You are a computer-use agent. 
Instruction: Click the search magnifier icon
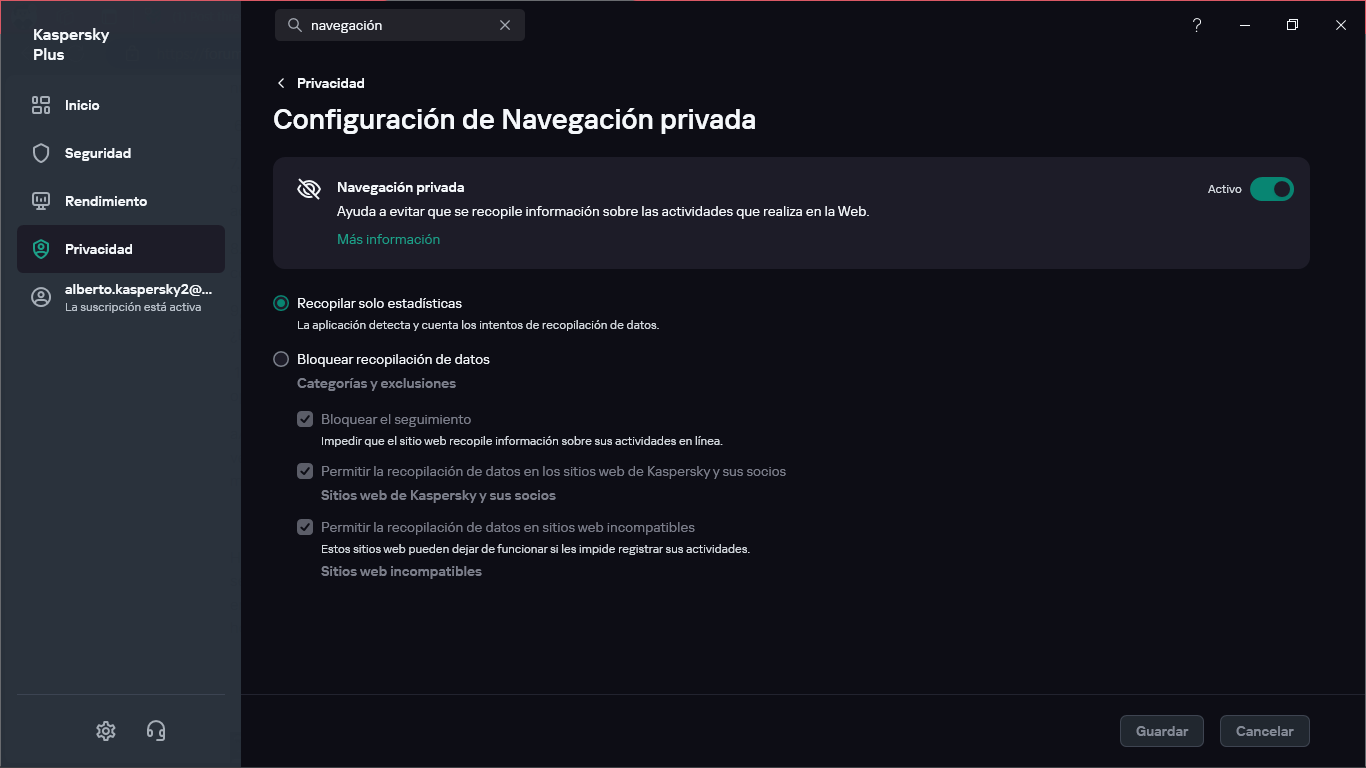click(x=294, y=25)
